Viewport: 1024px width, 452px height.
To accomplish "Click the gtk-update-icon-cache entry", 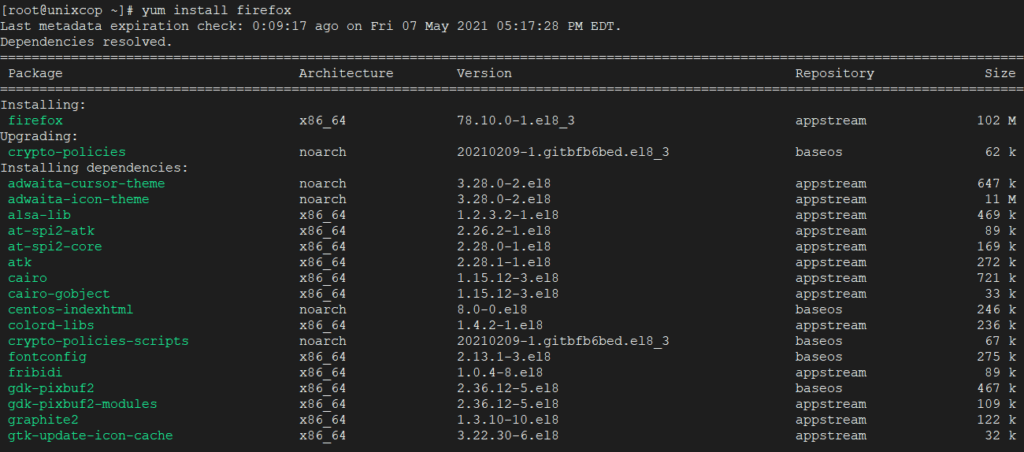I will pos(90,436).
